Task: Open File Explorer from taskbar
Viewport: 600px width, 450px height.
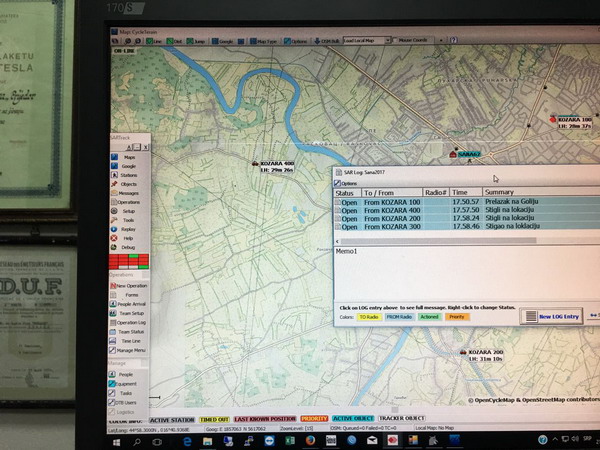Action: point(208,441)
